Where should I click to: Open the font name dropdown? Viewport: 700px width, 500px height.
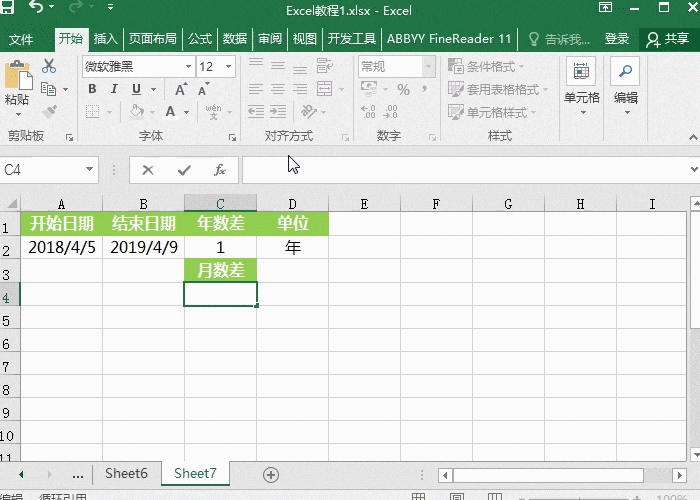(188, 67)
